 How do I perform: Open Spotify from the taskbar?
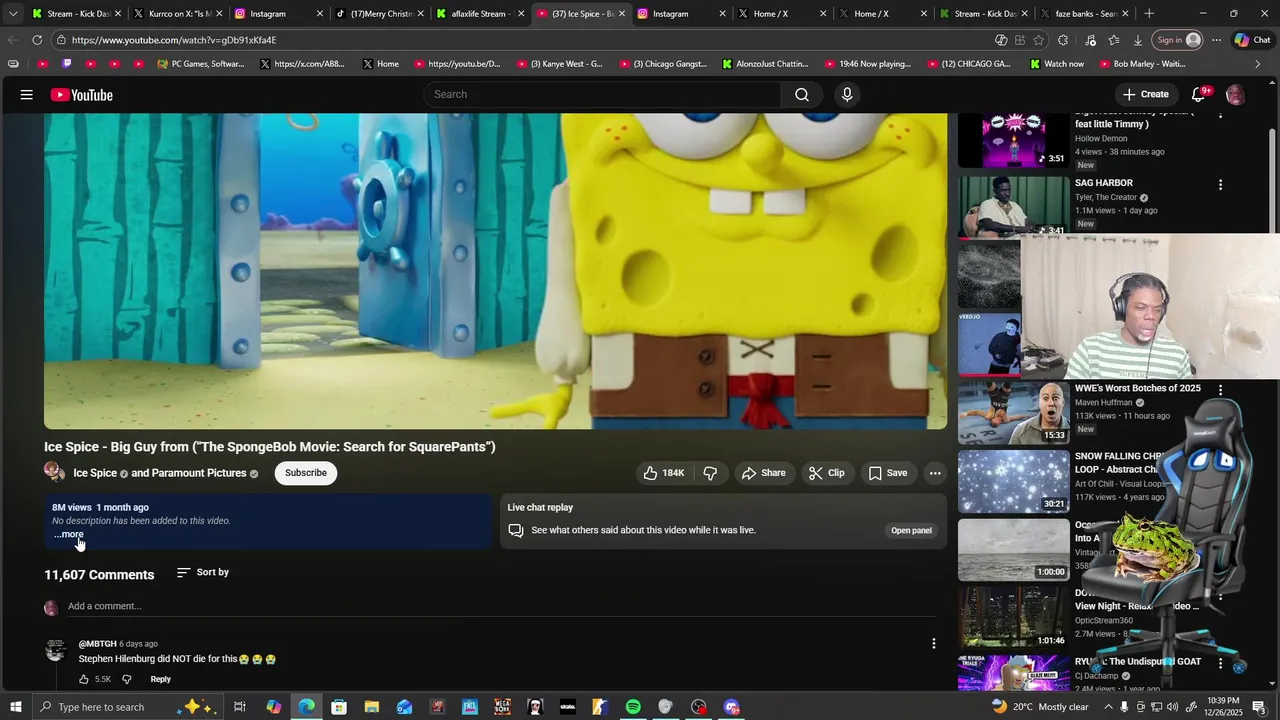(633, 707)
